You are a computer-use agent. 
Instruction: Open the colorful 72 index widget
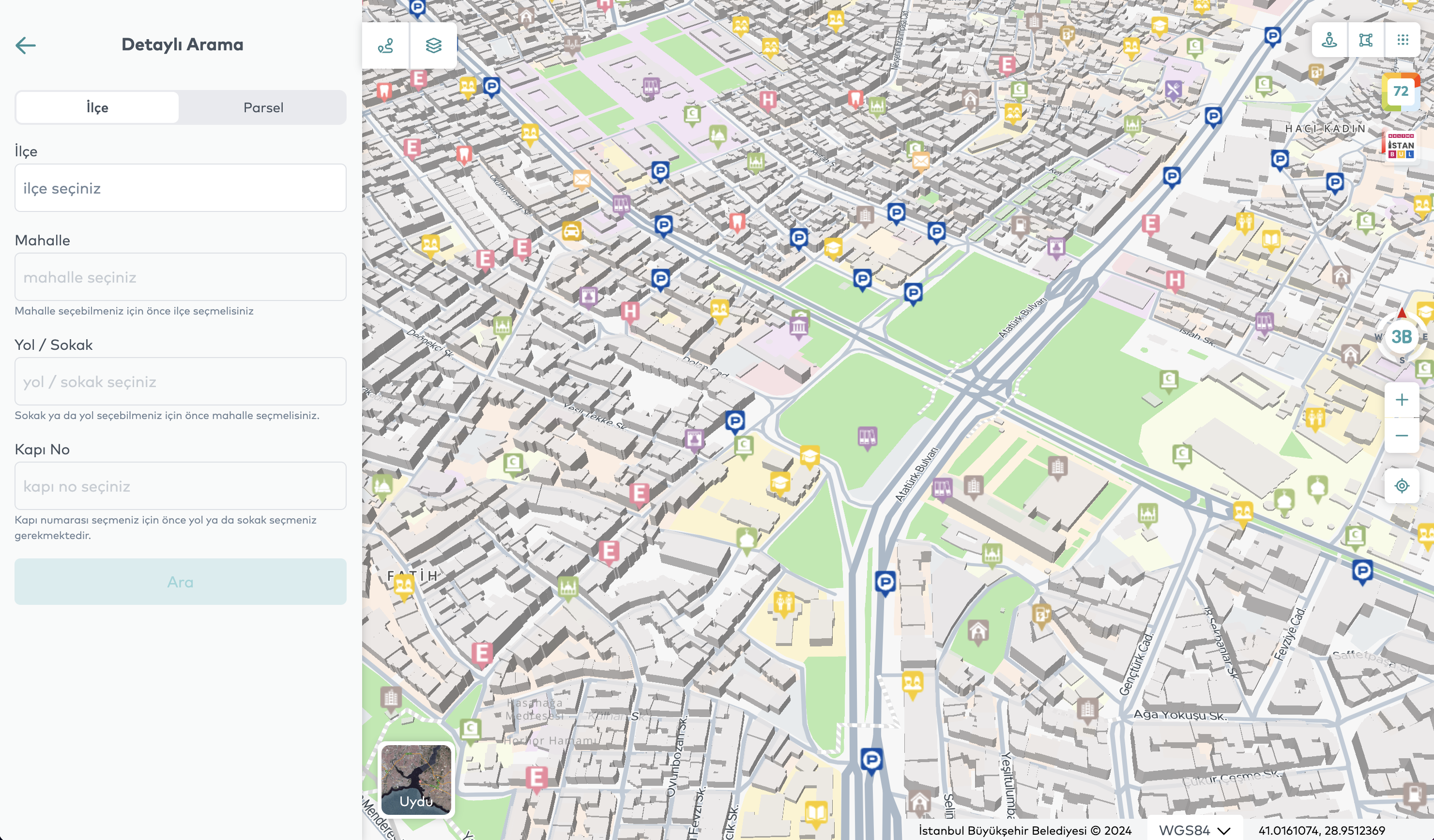pyautogui.click(x=1401, y=91)
